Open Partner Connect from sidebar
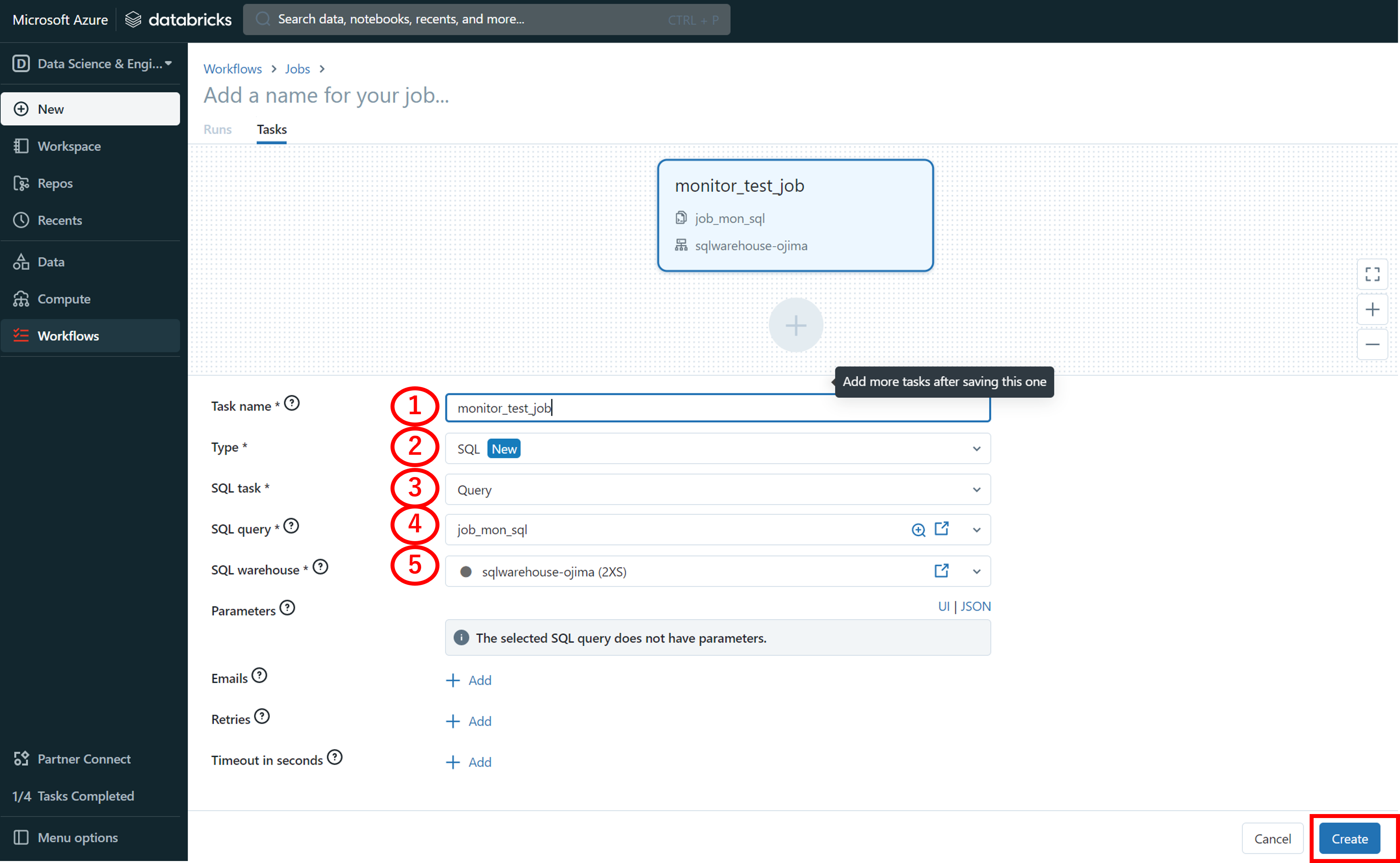This screenshot has width=1400, height=863. click(84, 759)
